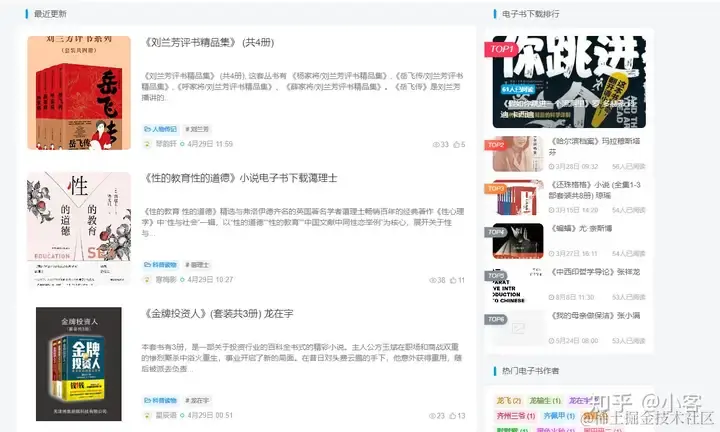Open 《我的母亲做保洁》 ranking entry
Image resolution: width=720 pixels, height=432 pixels.
point(596,316)
